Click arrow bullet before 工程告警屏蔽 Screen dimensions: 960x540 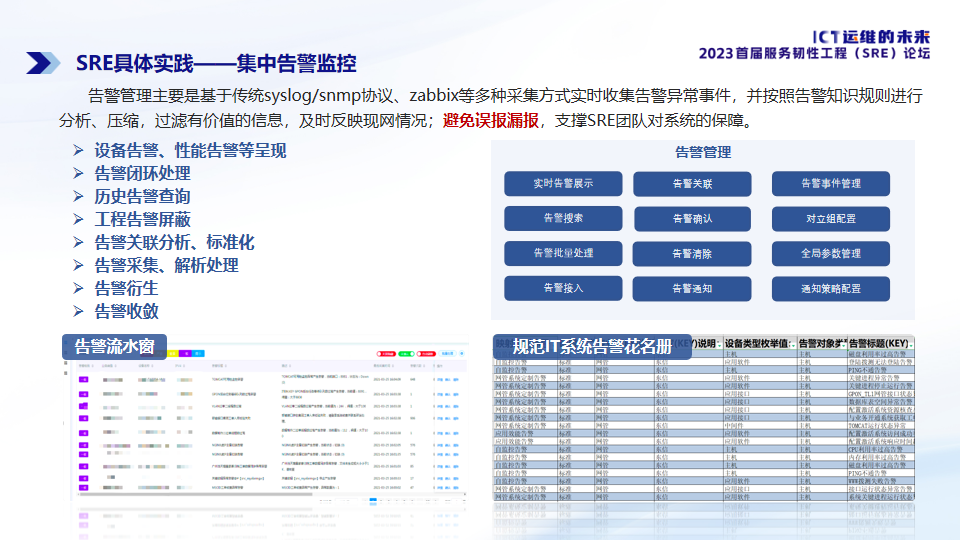[x=78, y=219]
